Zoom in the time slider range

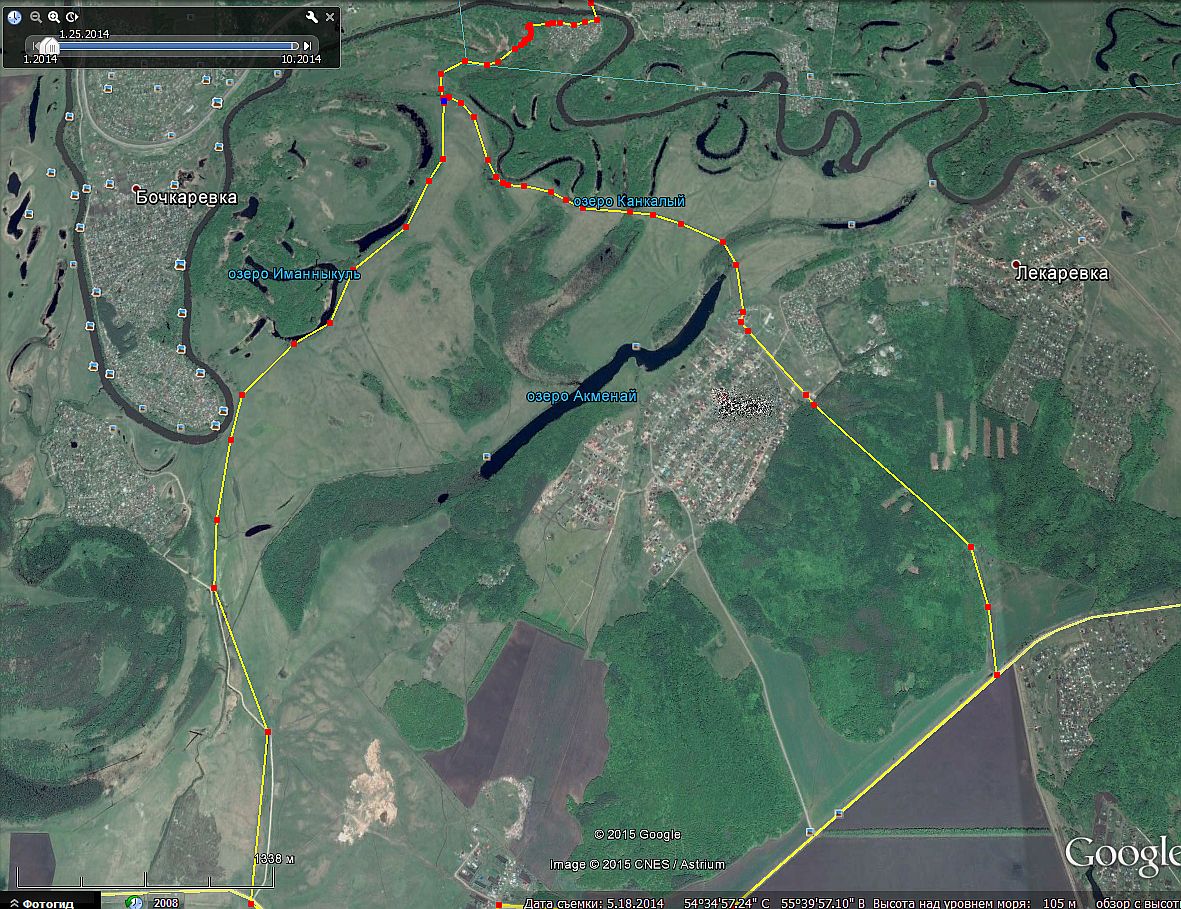tap(53, 17)
